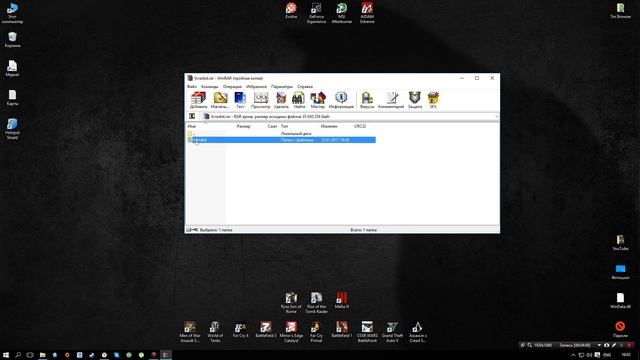Sort by the CRC32 column header
Image resolution: width=640 pixels, height=360 pixels.
click(x=360, y=126)
